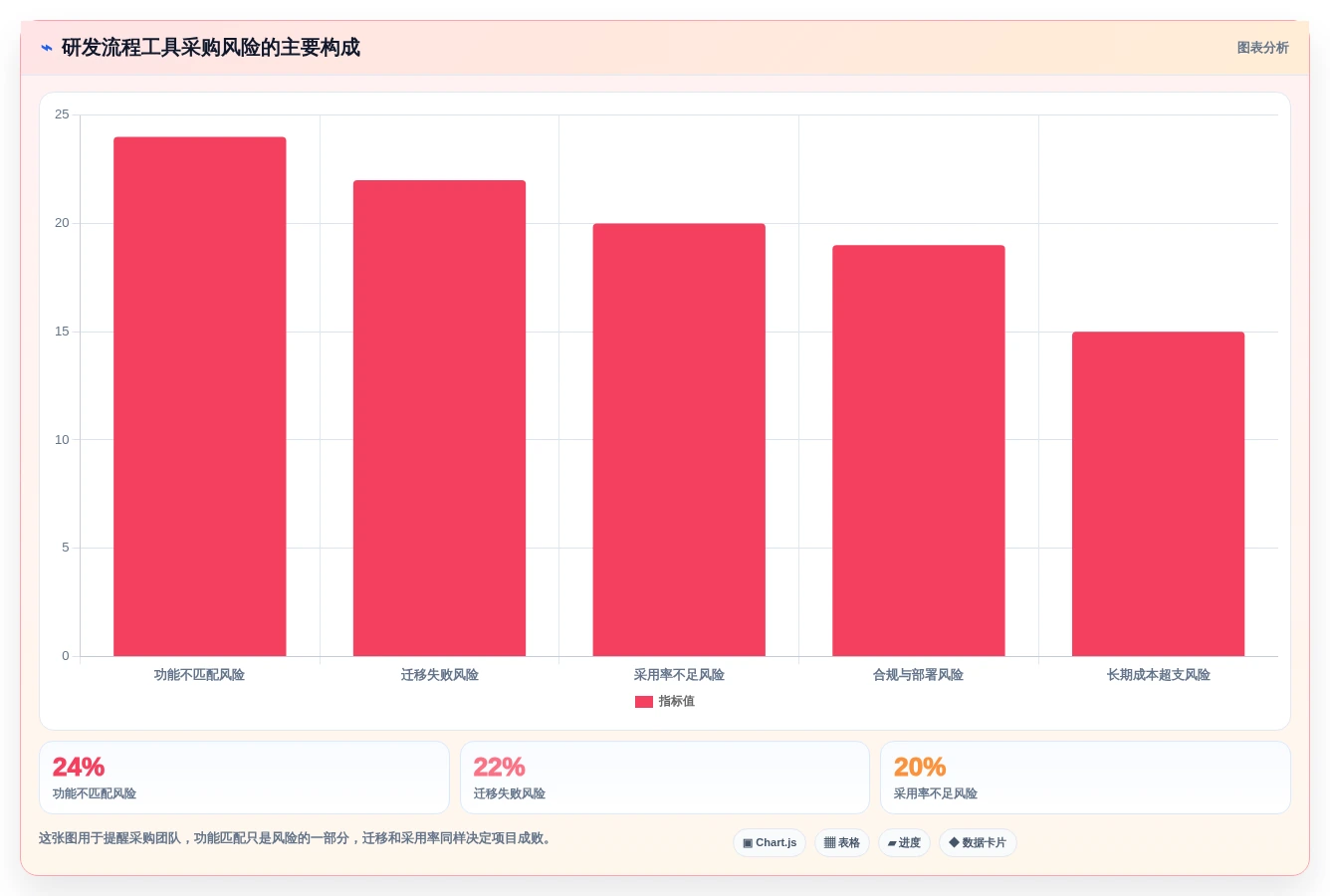Click the 采用率不足风险 axis label
1330x896 pixels.
(x=679, y=675)
